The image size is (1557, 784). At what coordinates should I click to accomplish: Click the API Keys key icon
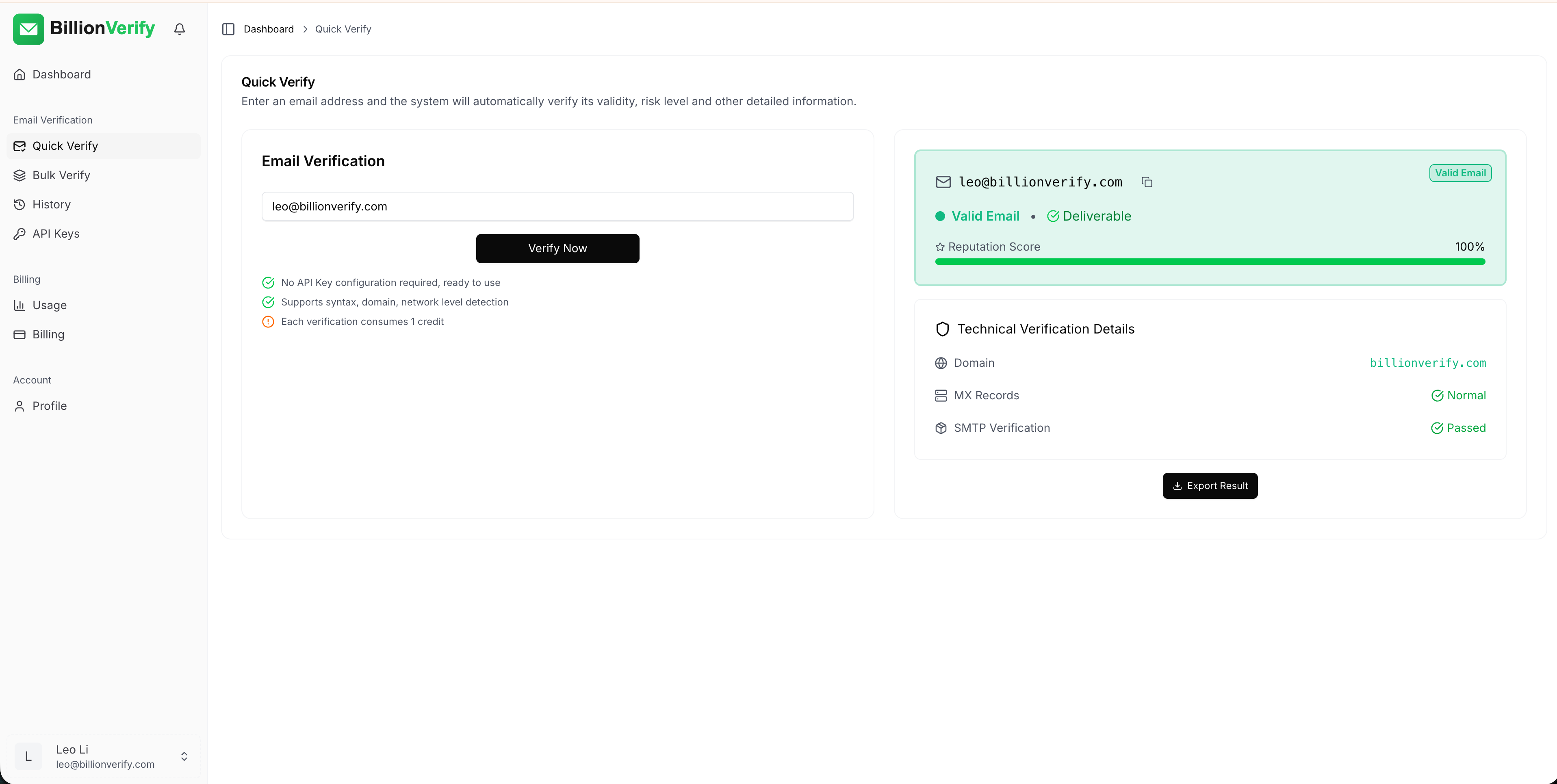20,234
